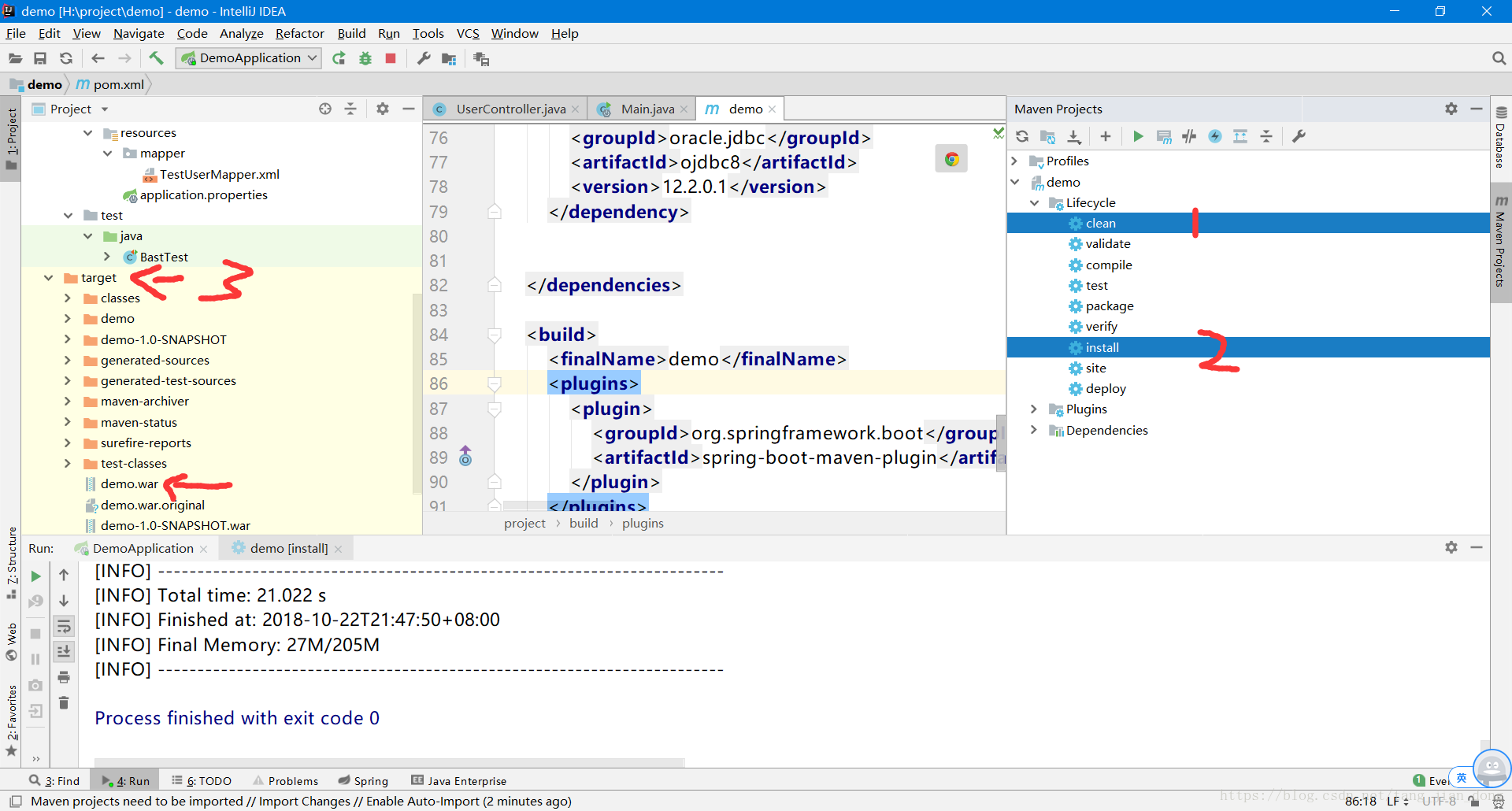The height and width of the screenshot is (811, 1512).
Task: Click the Debug bug icon
Action: (365, 58)
